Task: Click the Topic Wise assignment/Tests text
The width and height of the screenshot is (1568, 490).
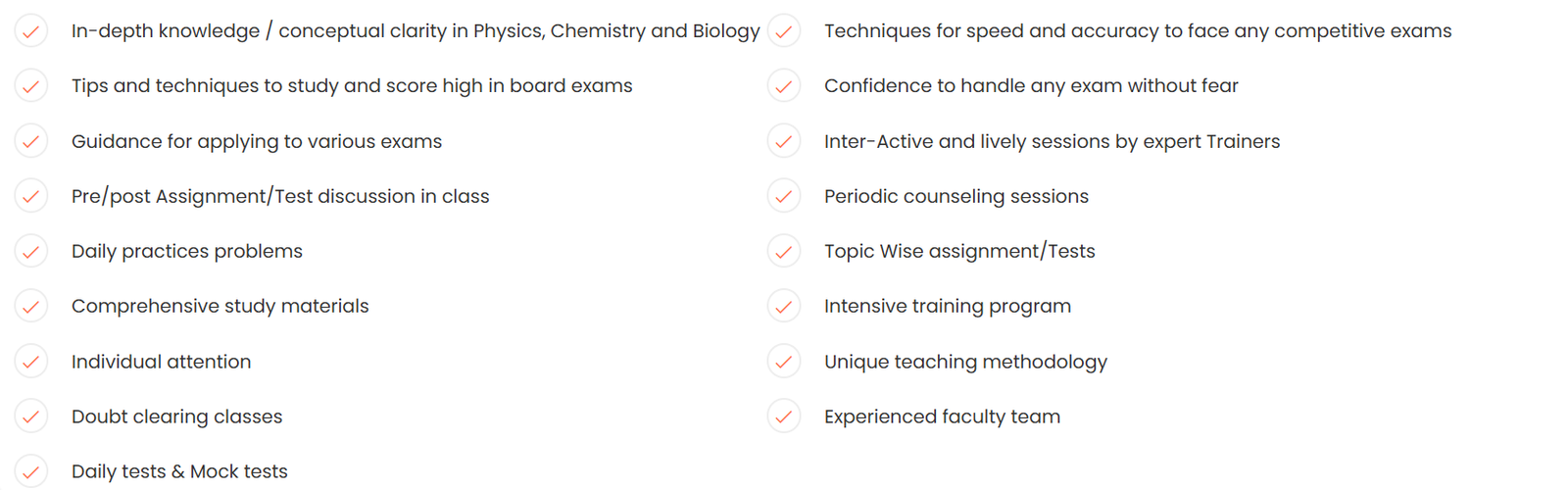Action: click(x=959, y=251)
